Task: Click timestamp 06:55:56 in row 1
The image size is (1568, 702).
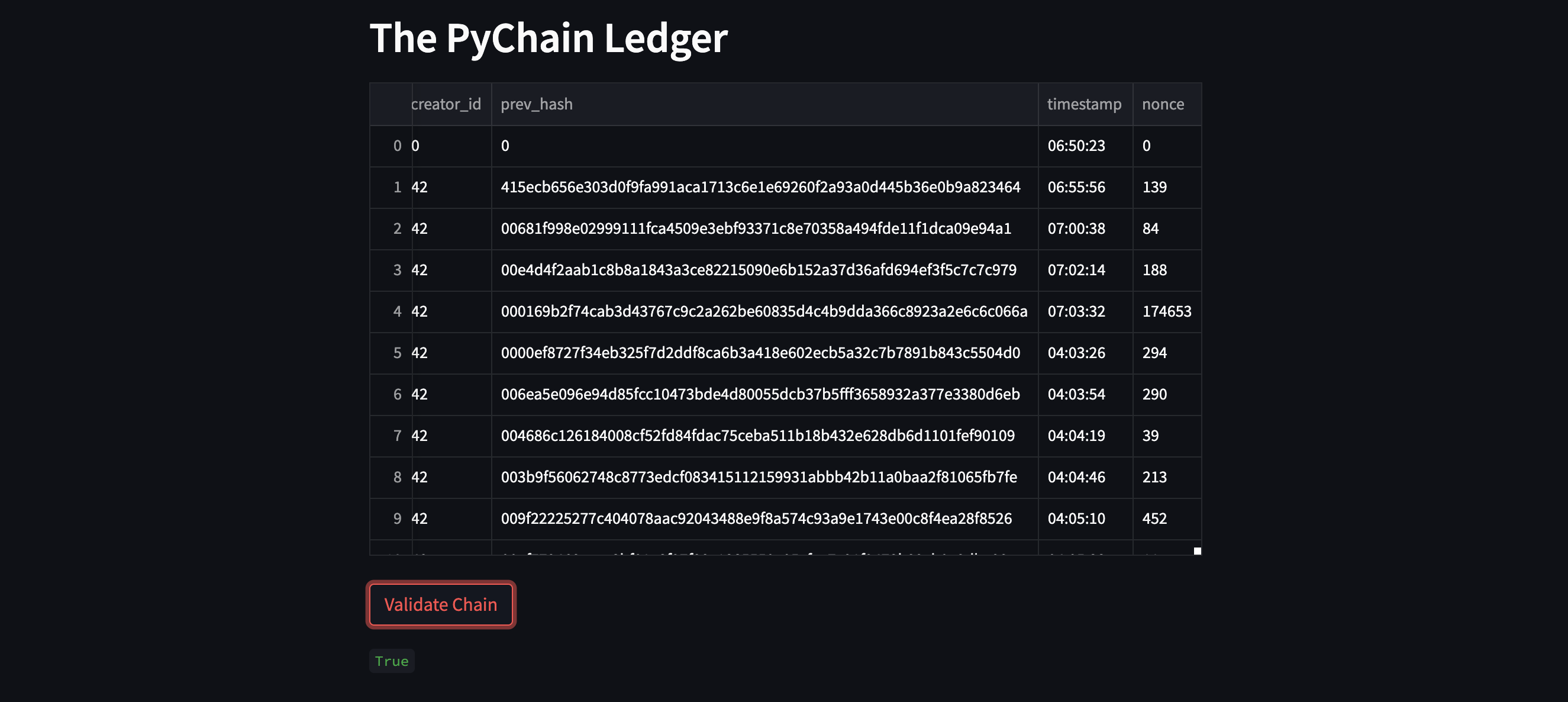Action: tap(1076, 187)
